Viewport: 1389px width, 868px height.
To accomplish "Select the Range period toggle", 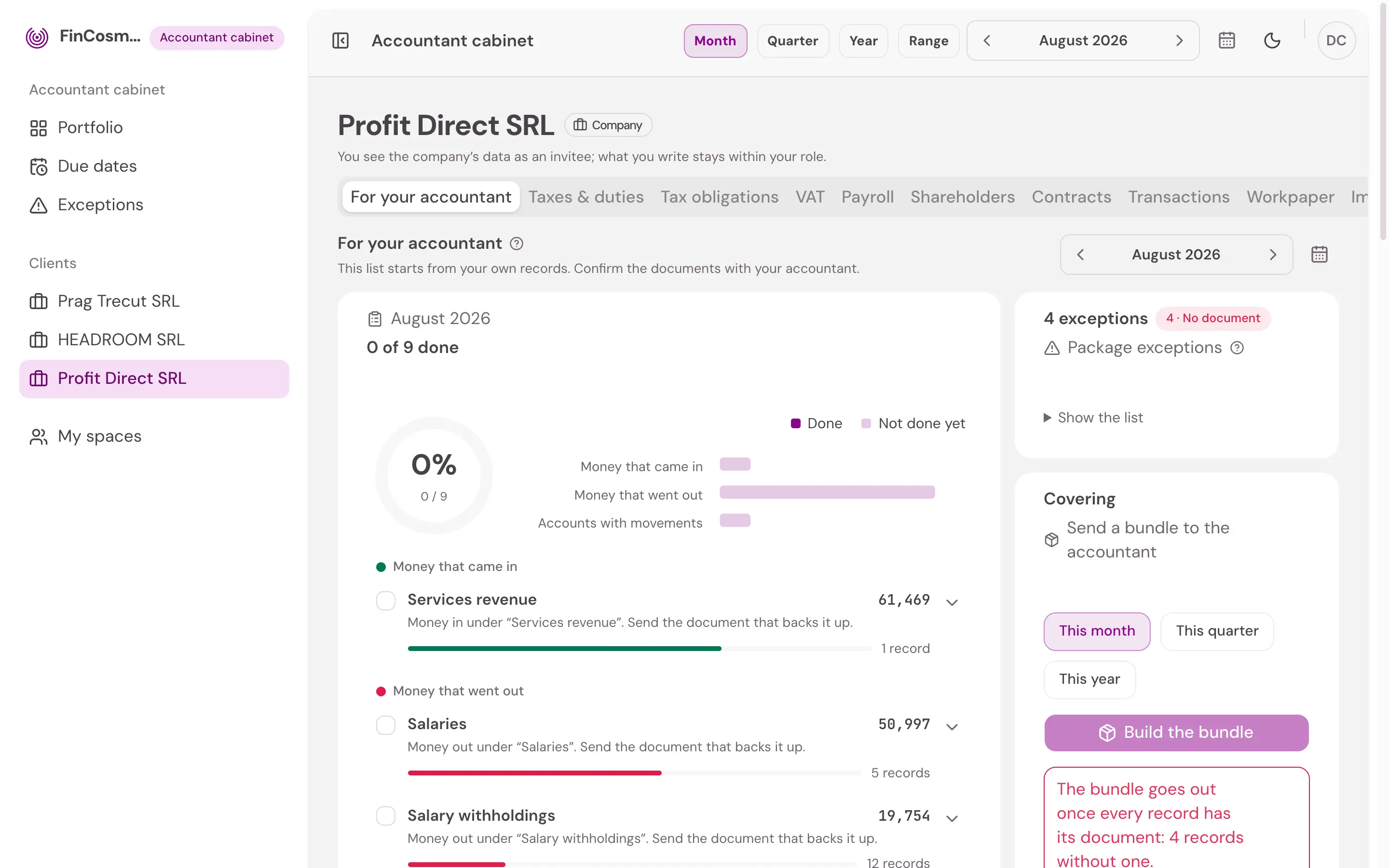I will (928, 41).
